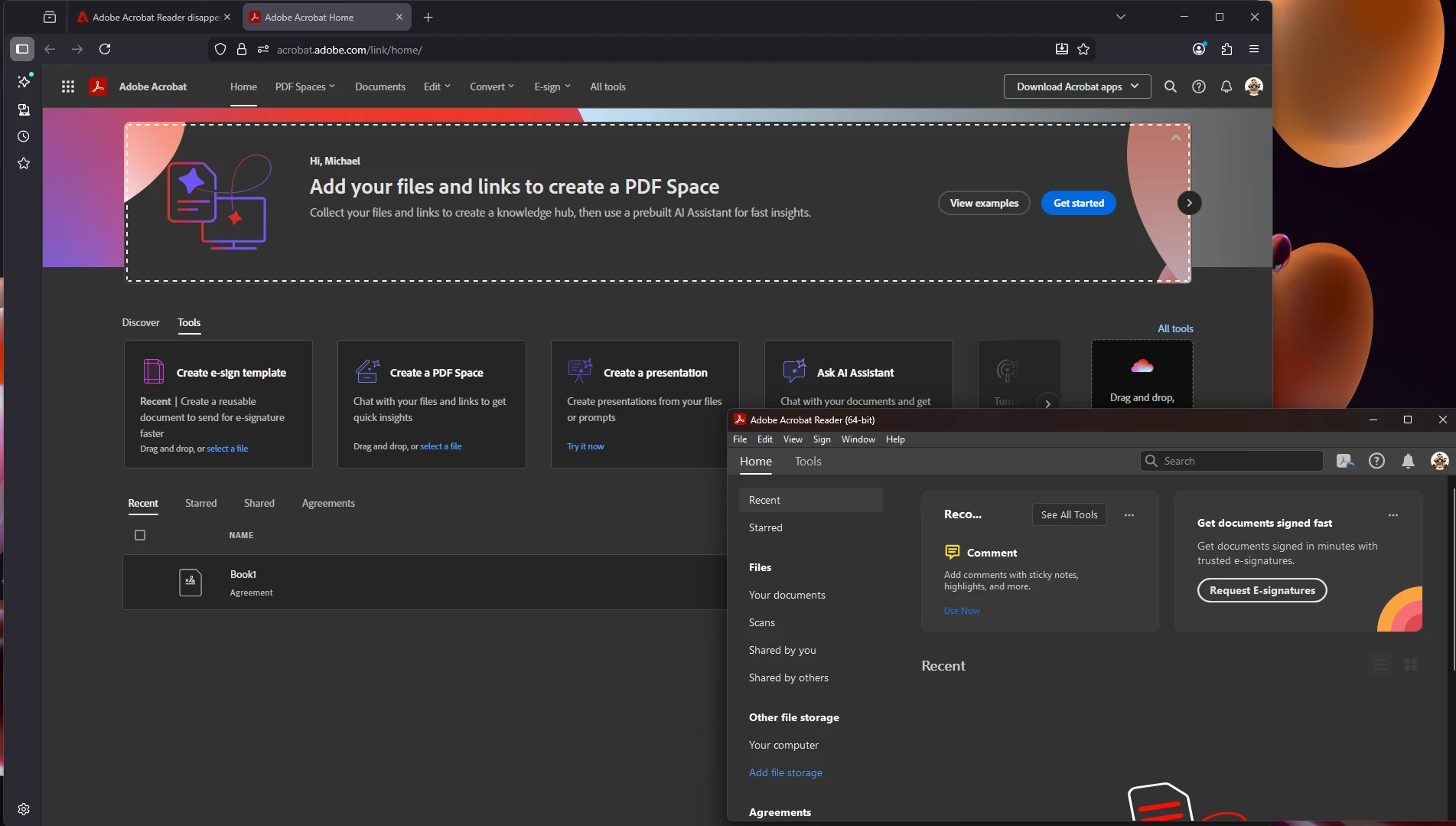Image resolution: width=1456 pixels, height=826 pixels.
Task: Open the Sign menu in Acrobat Reader
Action: (822, 439)
